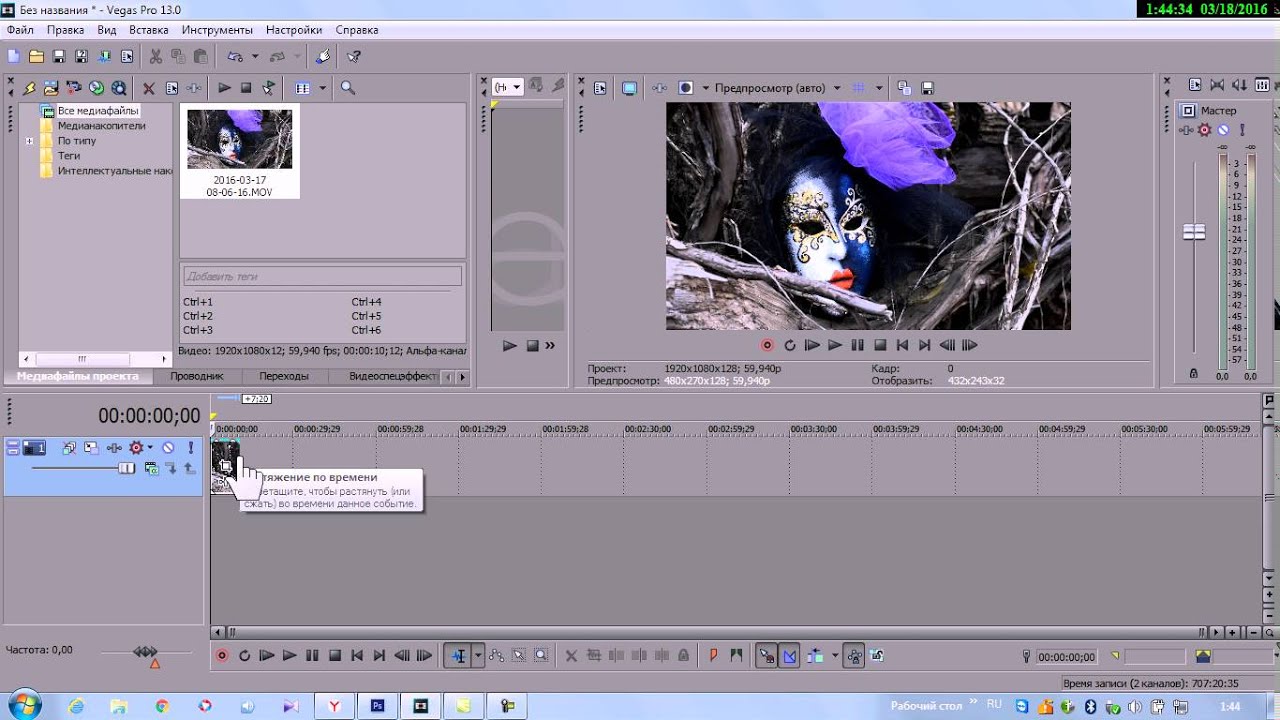
Task: Save snapshot to file icon in preview window
Action: click(927, 88)
